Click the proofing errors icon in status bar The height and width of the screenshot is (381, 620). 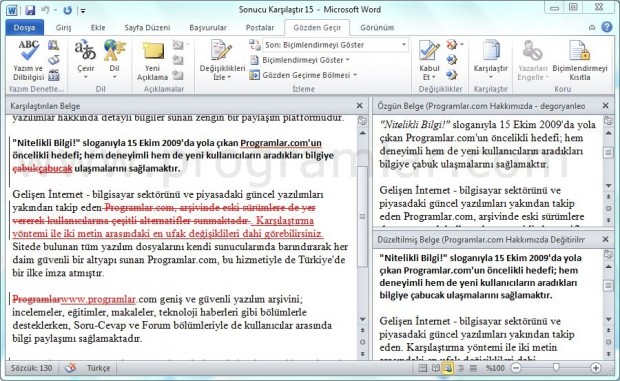[70, 368]
